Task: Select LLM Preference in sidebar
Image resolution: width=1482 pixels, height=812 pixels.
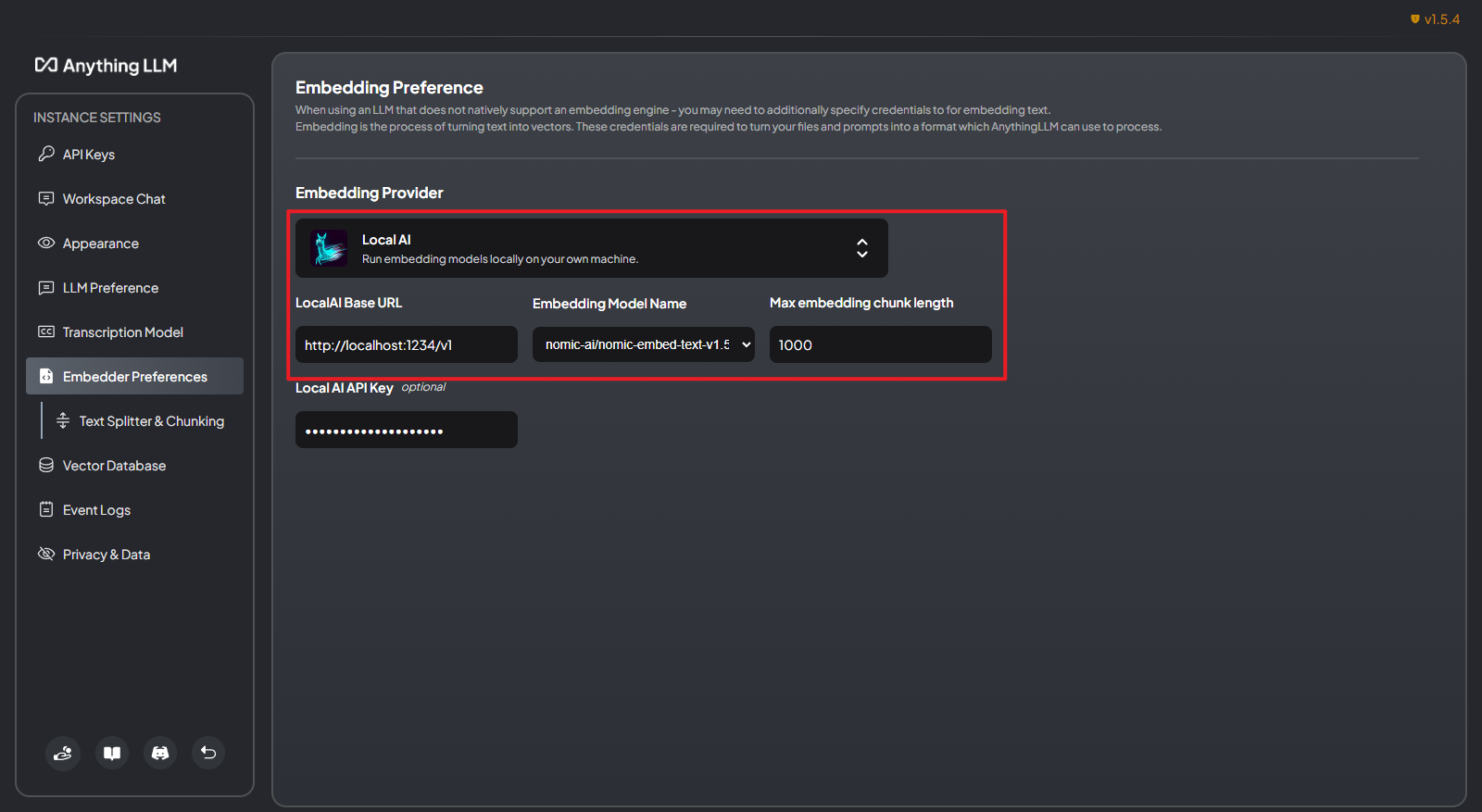Action: click(134, 287)
